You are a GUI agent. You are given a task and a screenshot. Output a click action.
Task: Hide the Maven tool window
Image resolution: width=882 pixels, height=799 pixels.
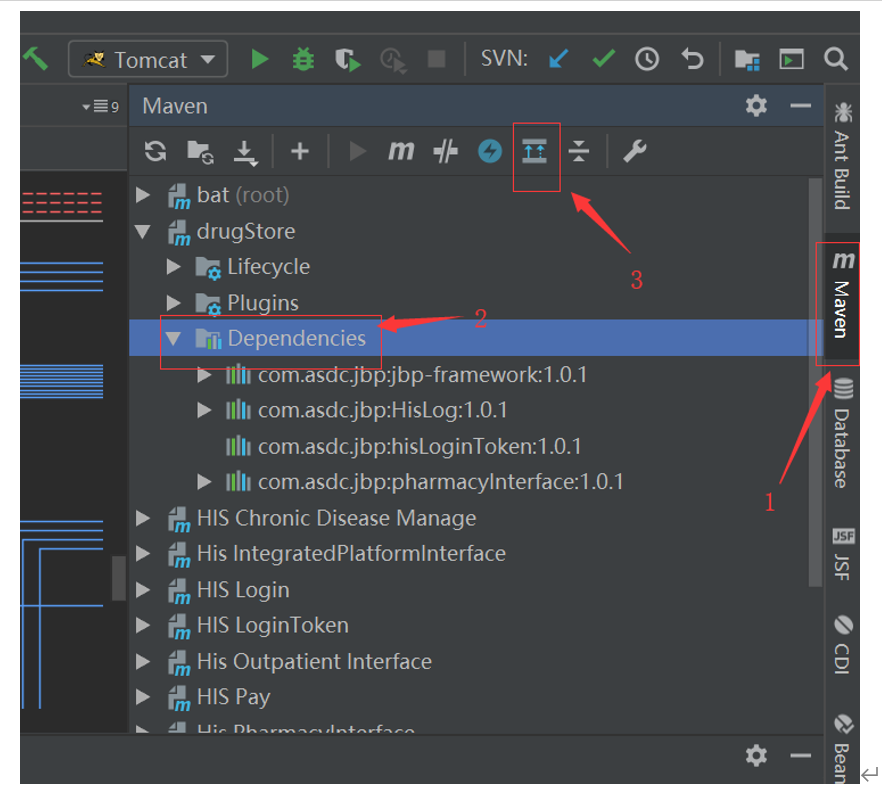click(800, 106)
